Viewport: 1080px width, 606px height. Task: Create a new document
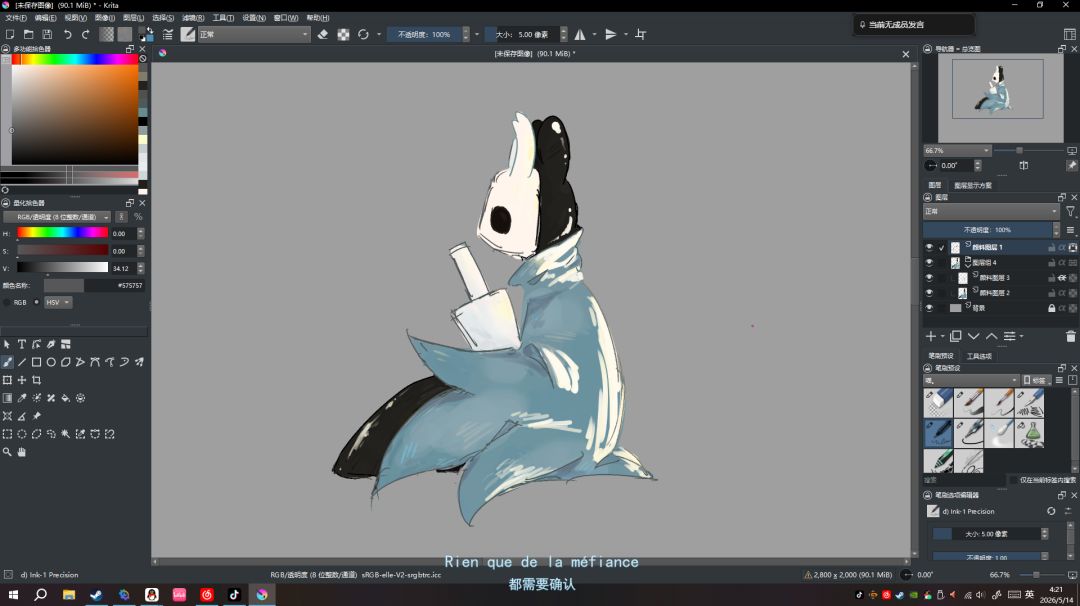click(x=10, y=34)
